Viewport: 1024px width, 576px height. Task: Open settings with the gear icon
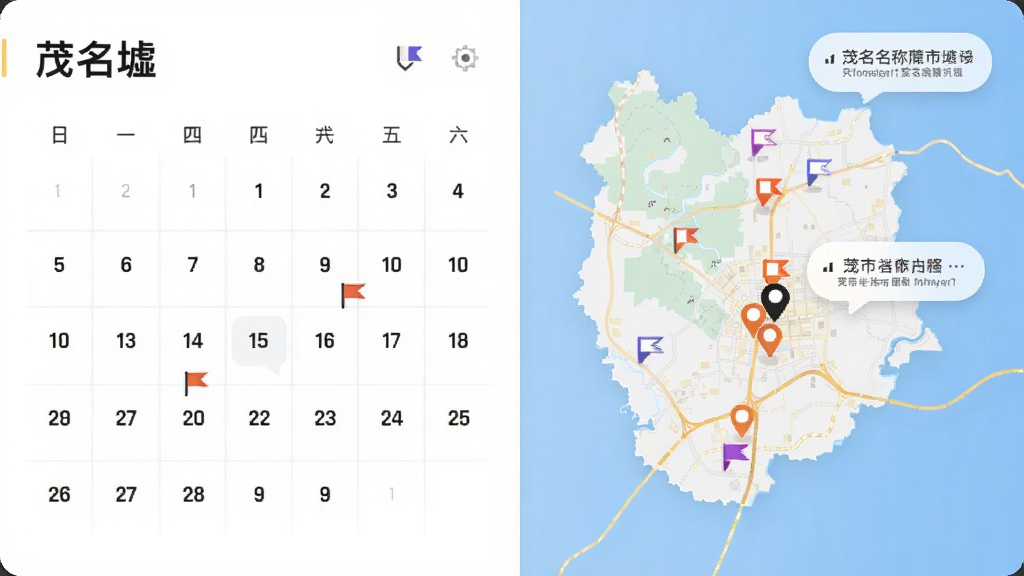465,58
